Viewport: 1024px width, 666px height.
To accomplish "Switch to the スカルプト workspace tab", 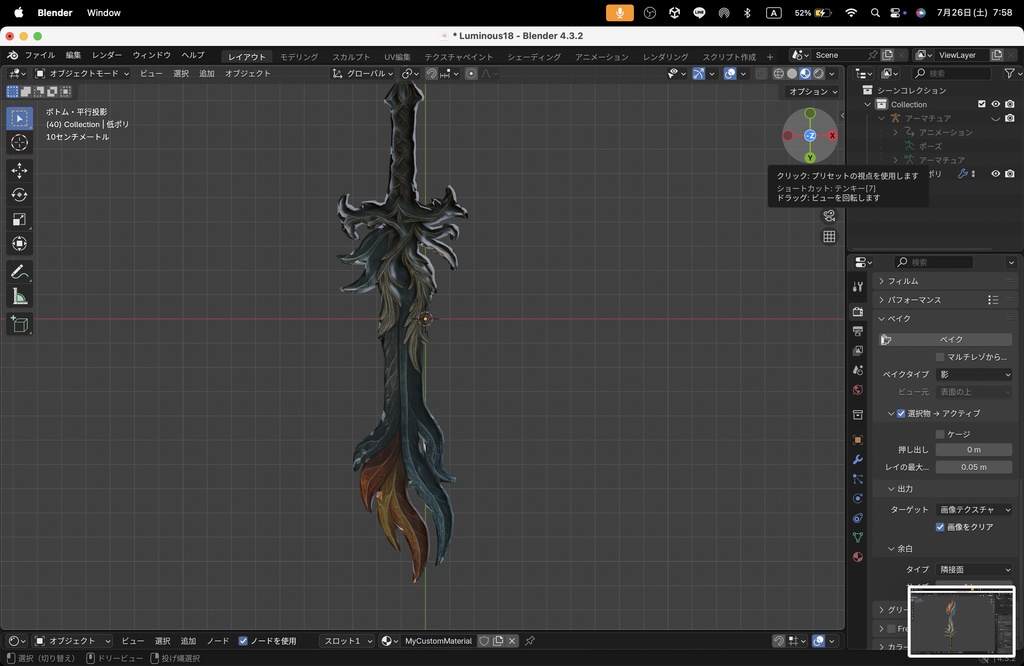I will pos(351,57).
